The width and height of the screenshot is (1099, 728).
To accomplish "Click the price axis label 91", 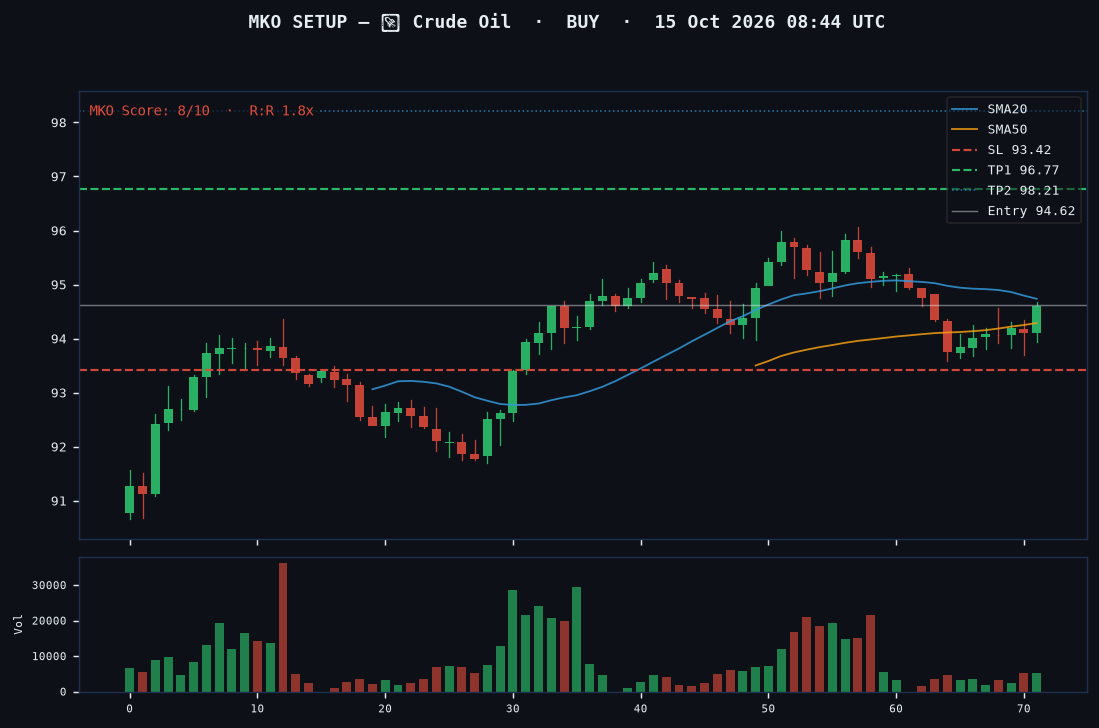I will [59, 502].
